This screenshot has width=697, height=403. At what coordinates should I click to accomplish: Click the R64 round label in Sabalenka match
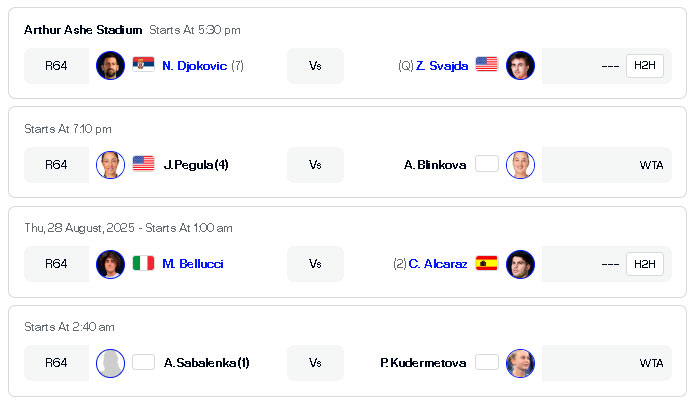click(x=56, y=363)
